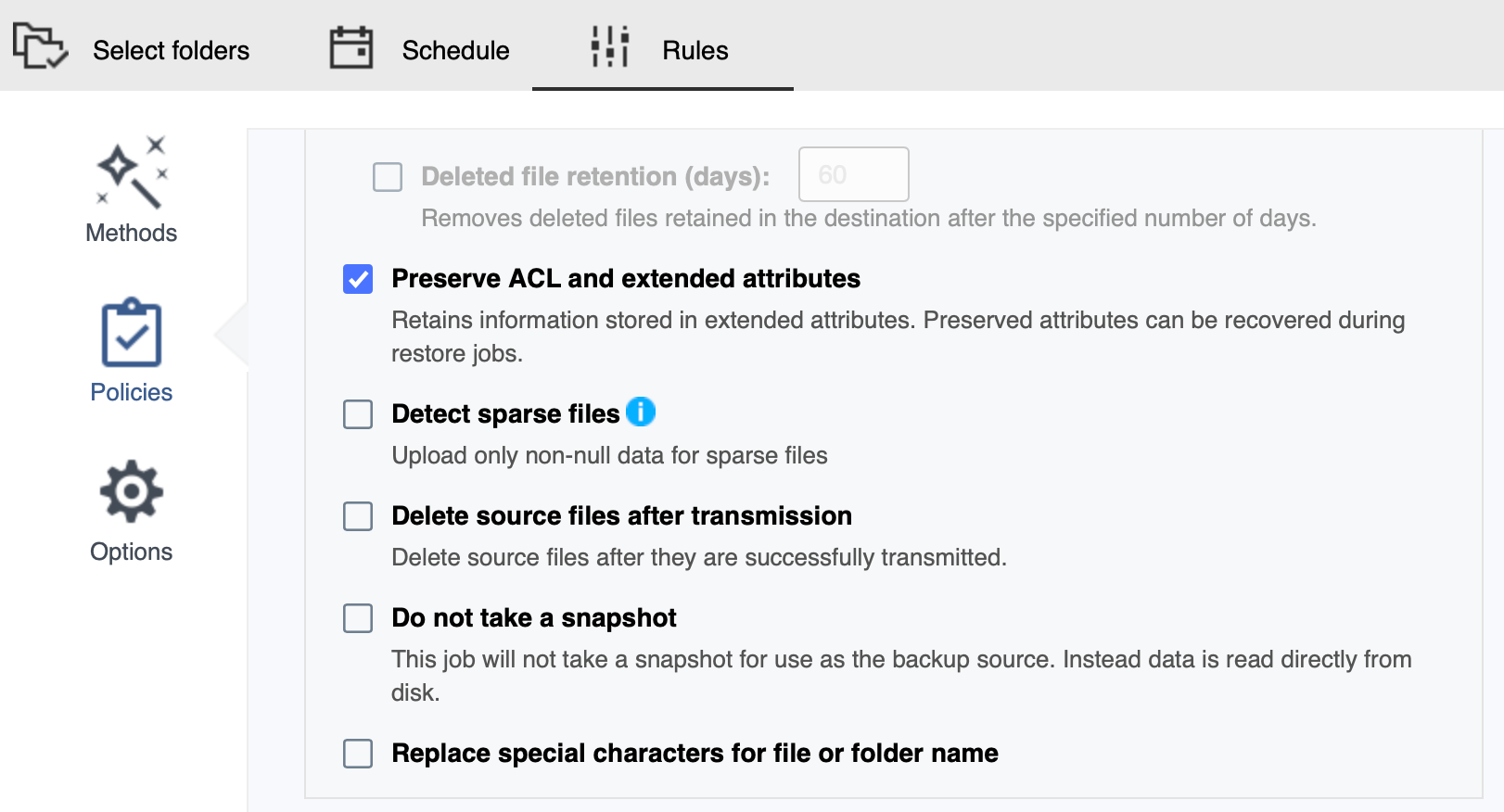The height and width of the screenshot is (812, 1504).
Task: Click 'This job will not take a snapshot' description
Action: pyautogui.click(x=901, y=676)
